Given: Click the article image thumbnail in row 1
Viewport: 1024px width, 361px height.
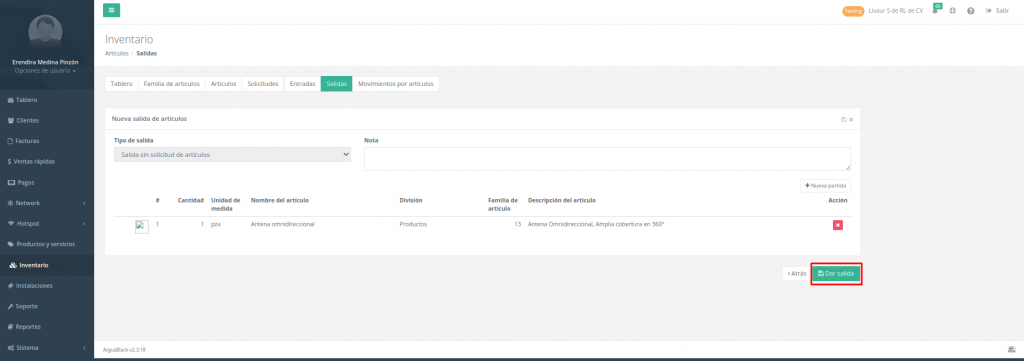Looking at the screenshot, I should pyautogui.click(x=142, y=227).
